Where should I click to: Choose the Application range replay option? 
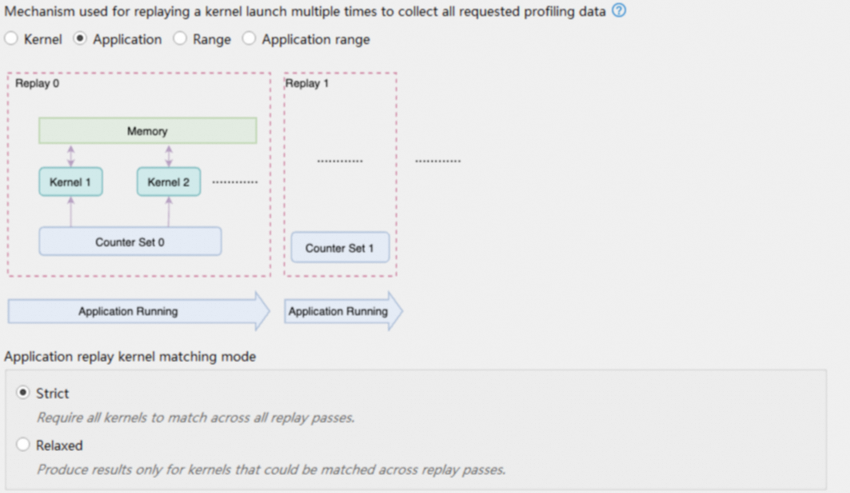pyautogui.click(x=249, y=39)
